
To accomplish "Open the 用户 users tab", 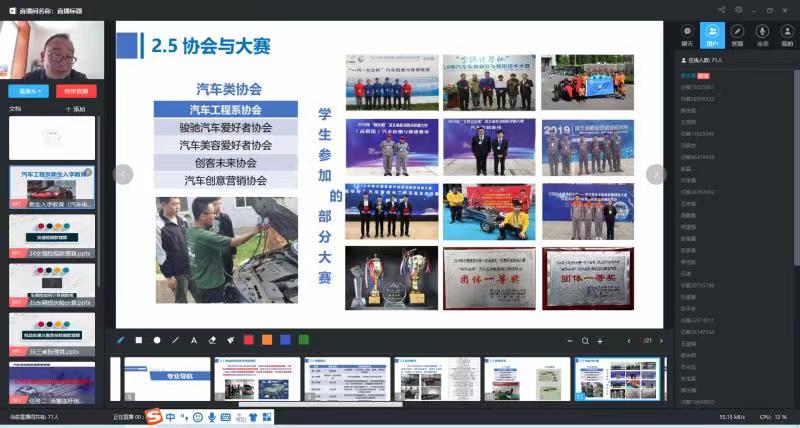I will click(712, 35).
